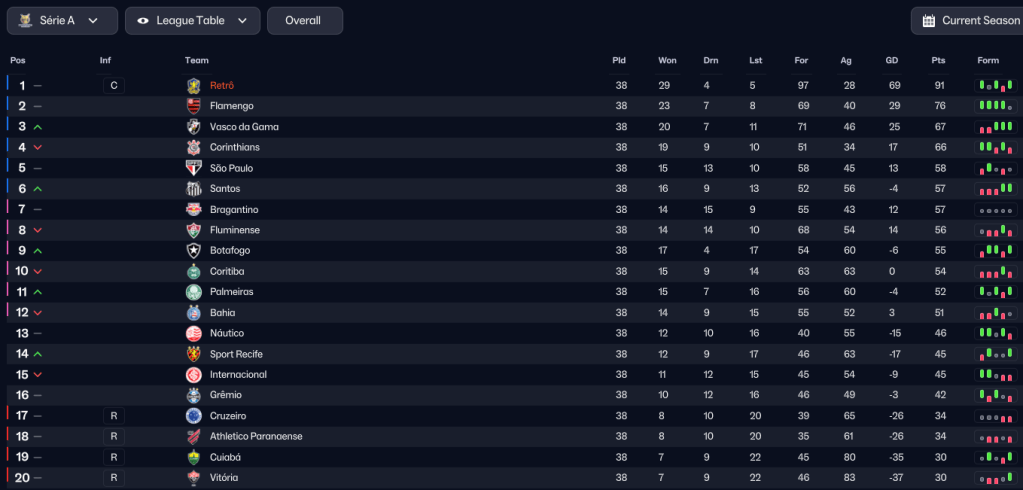Click the Corinthians club badge
This screenshot has width=1023, height=490.
[x=194, y=147]
